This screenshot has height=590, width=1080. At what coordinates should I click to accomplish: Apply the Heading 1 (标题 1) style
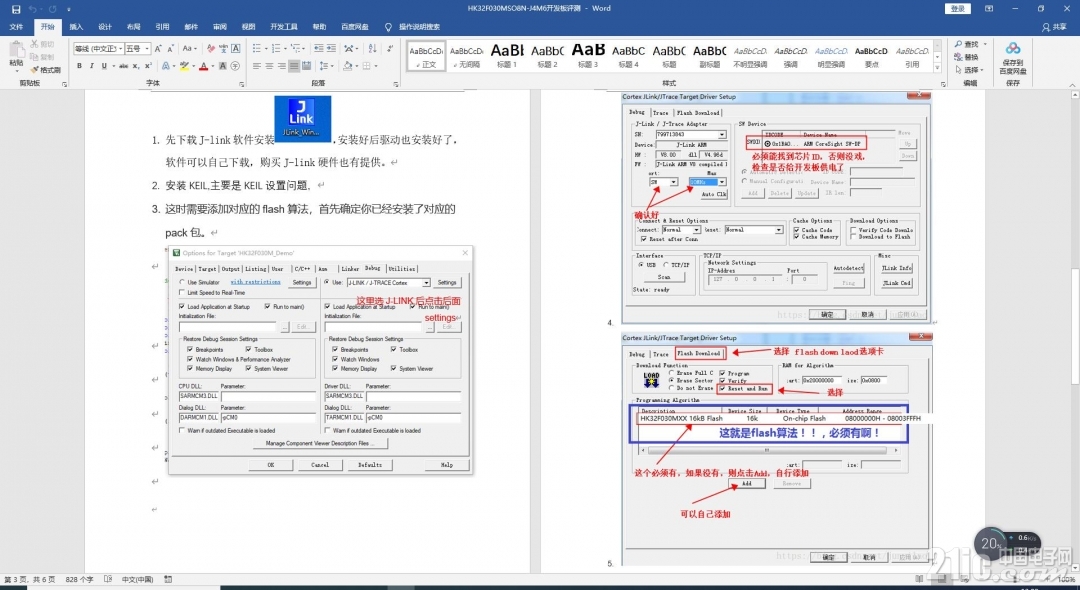tap(507, 56)
